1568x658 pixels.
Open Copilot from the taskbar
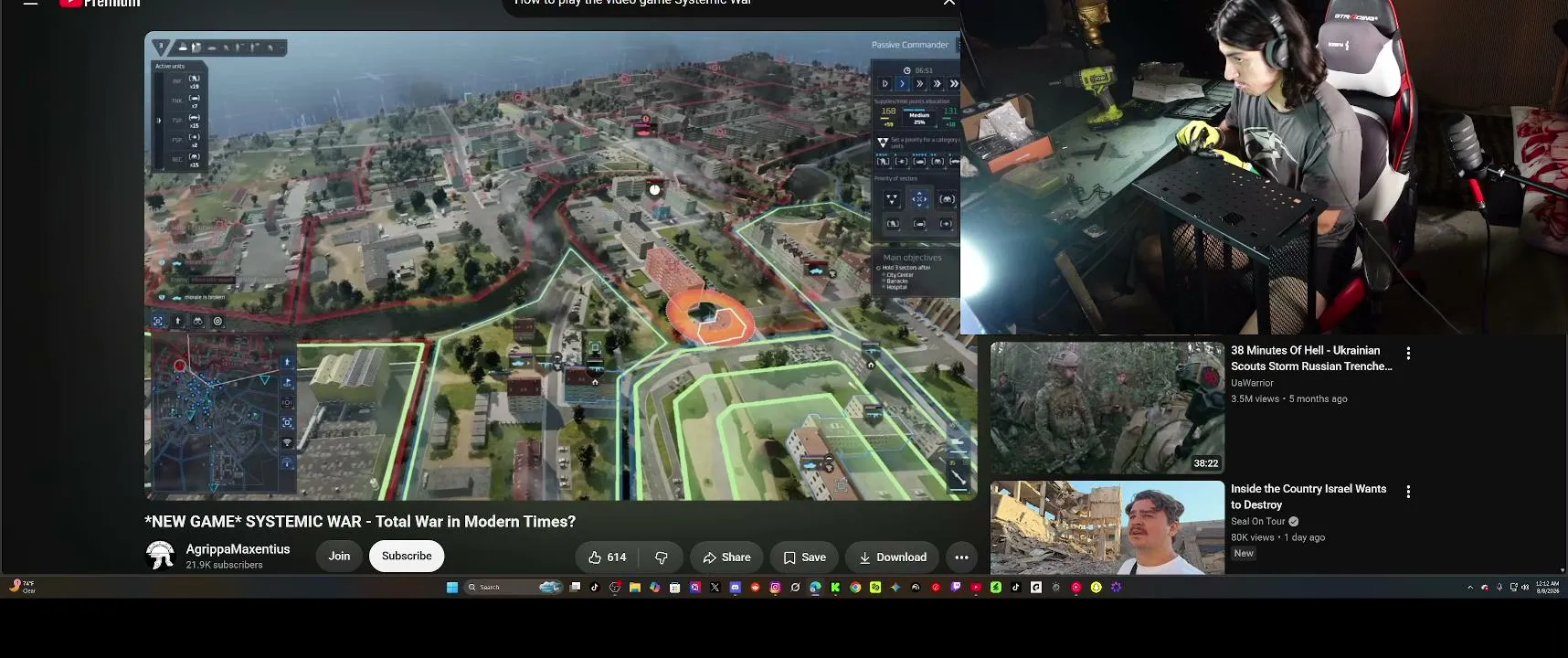[654, 588]
